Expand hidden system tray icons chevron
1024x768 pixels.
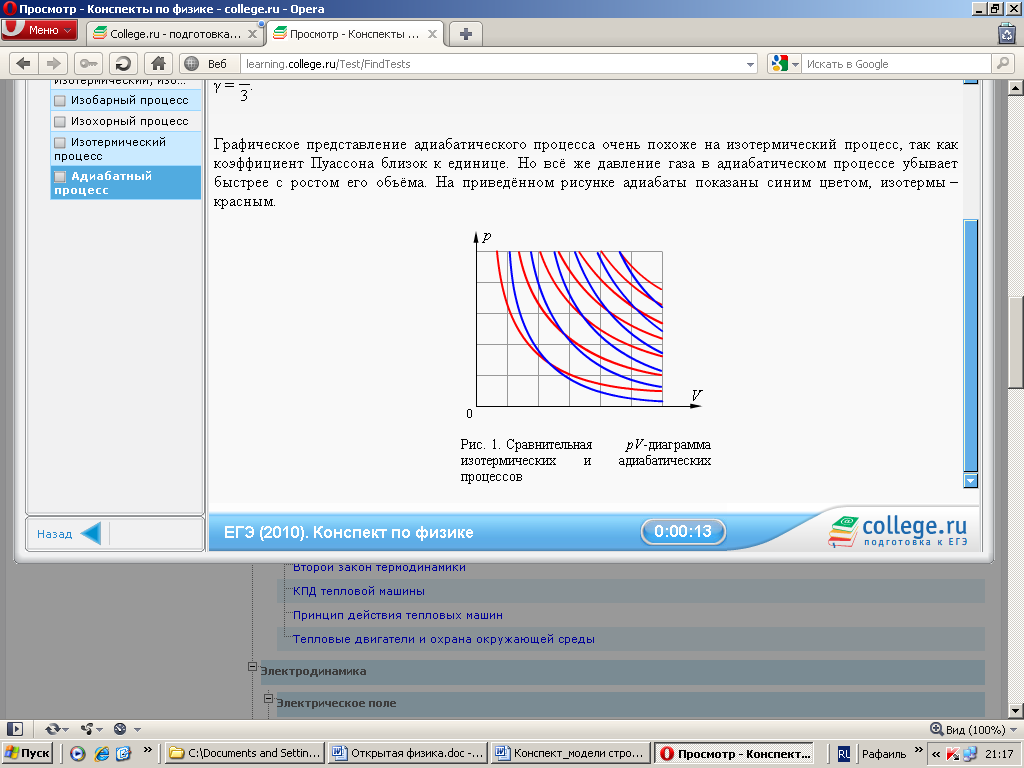pos(936,754)
